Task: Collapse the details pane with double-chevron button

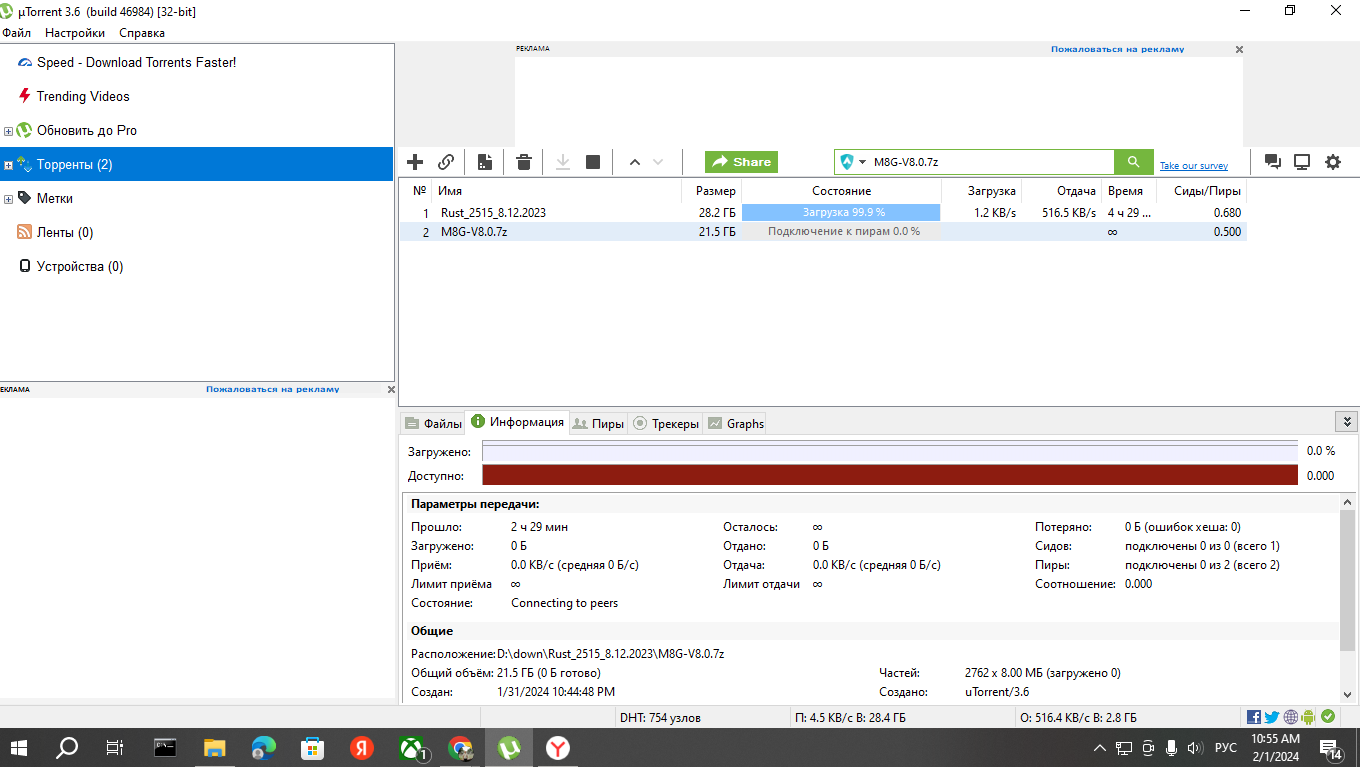Action: pyautogui.click(x=1347, y=422)
